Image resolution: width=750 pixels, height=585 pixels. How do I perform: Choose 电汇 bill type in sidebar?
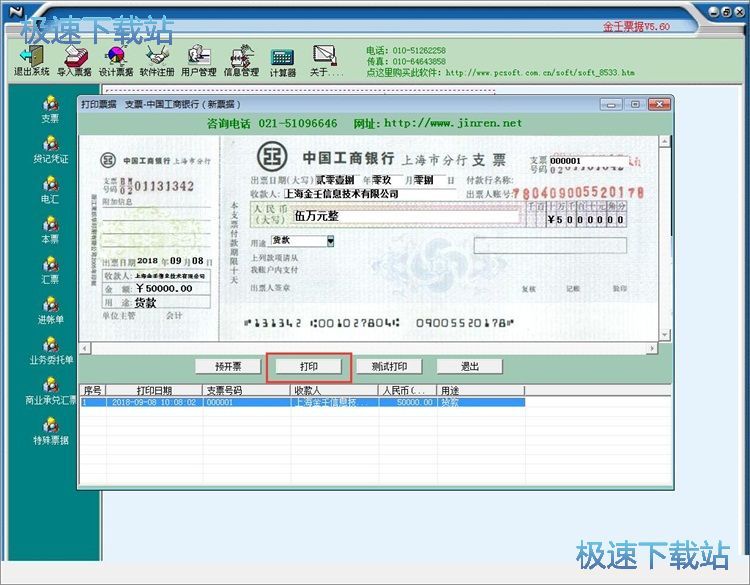(50, 190)
